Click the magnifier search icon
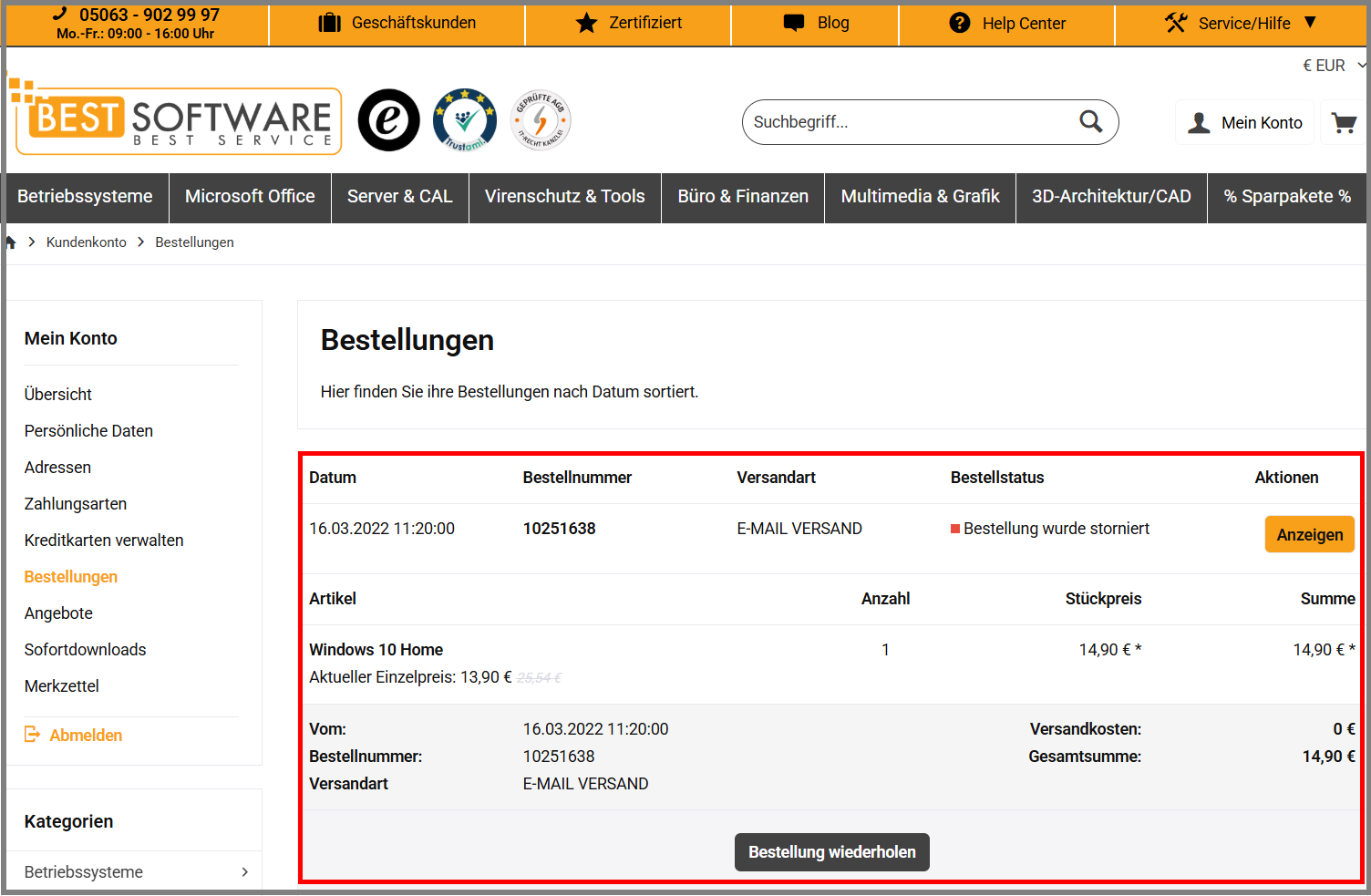This screenshot has height=896, width=1371. pos(1091,121)
